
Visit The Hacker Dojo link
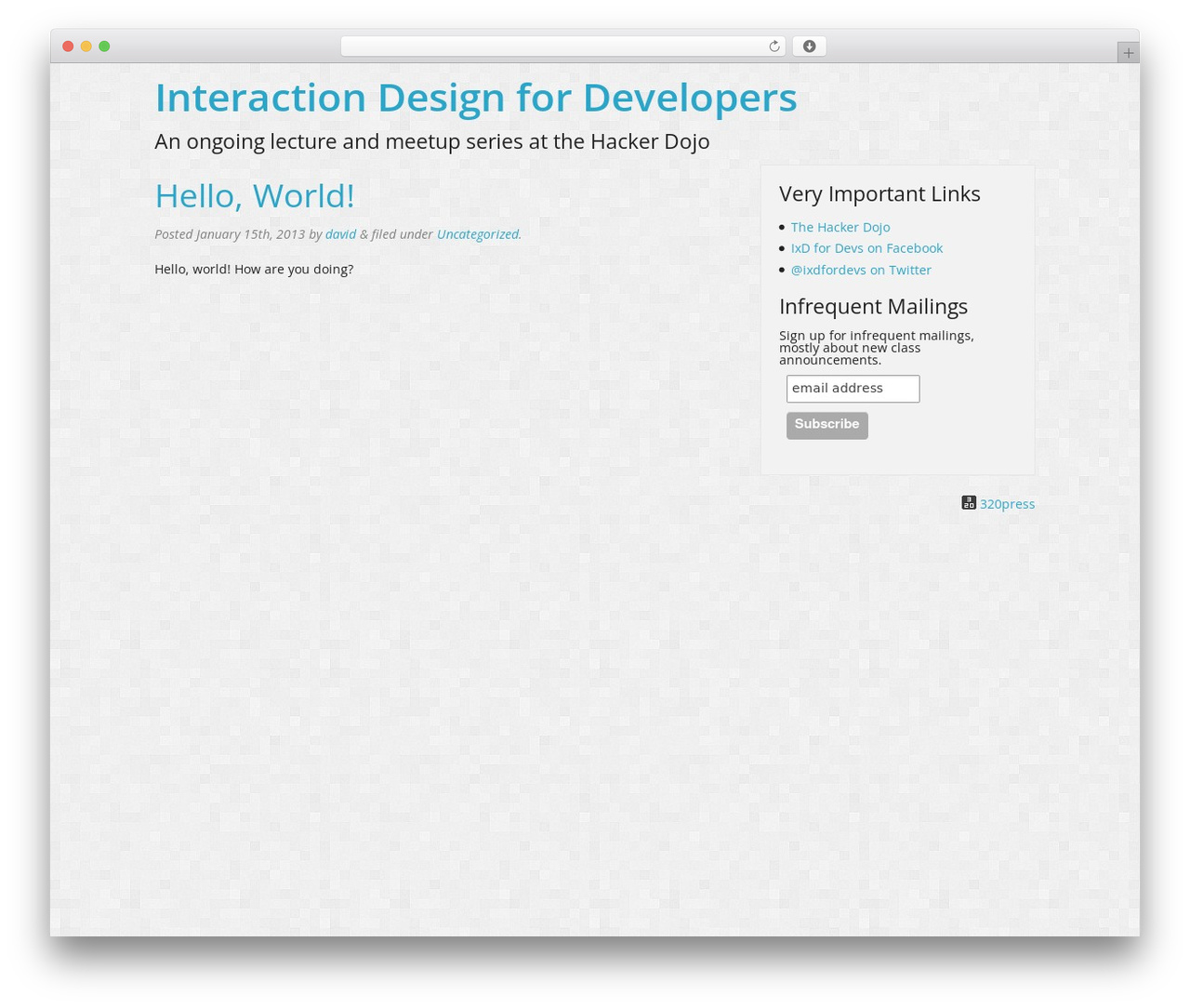[x=840, y=227]
